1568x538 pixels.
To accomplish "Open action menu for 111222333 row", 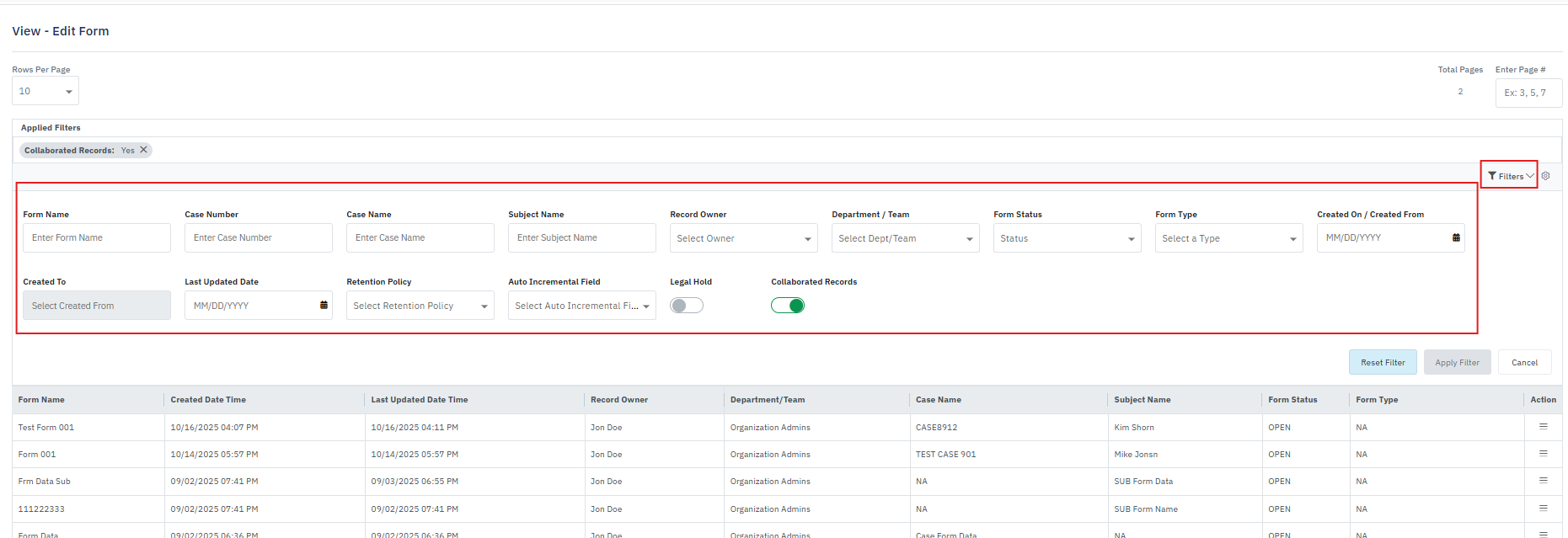I will coord(1543,509).
